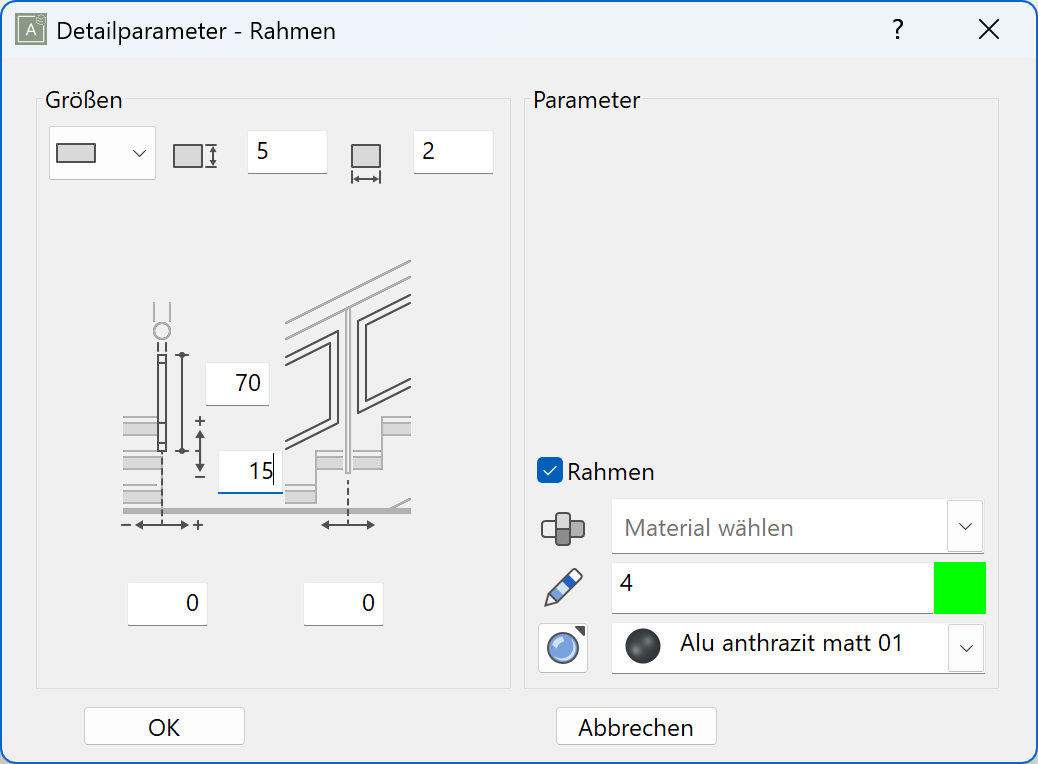Click the help question mark icon
1038x764 pixels.
pos(898,30)
